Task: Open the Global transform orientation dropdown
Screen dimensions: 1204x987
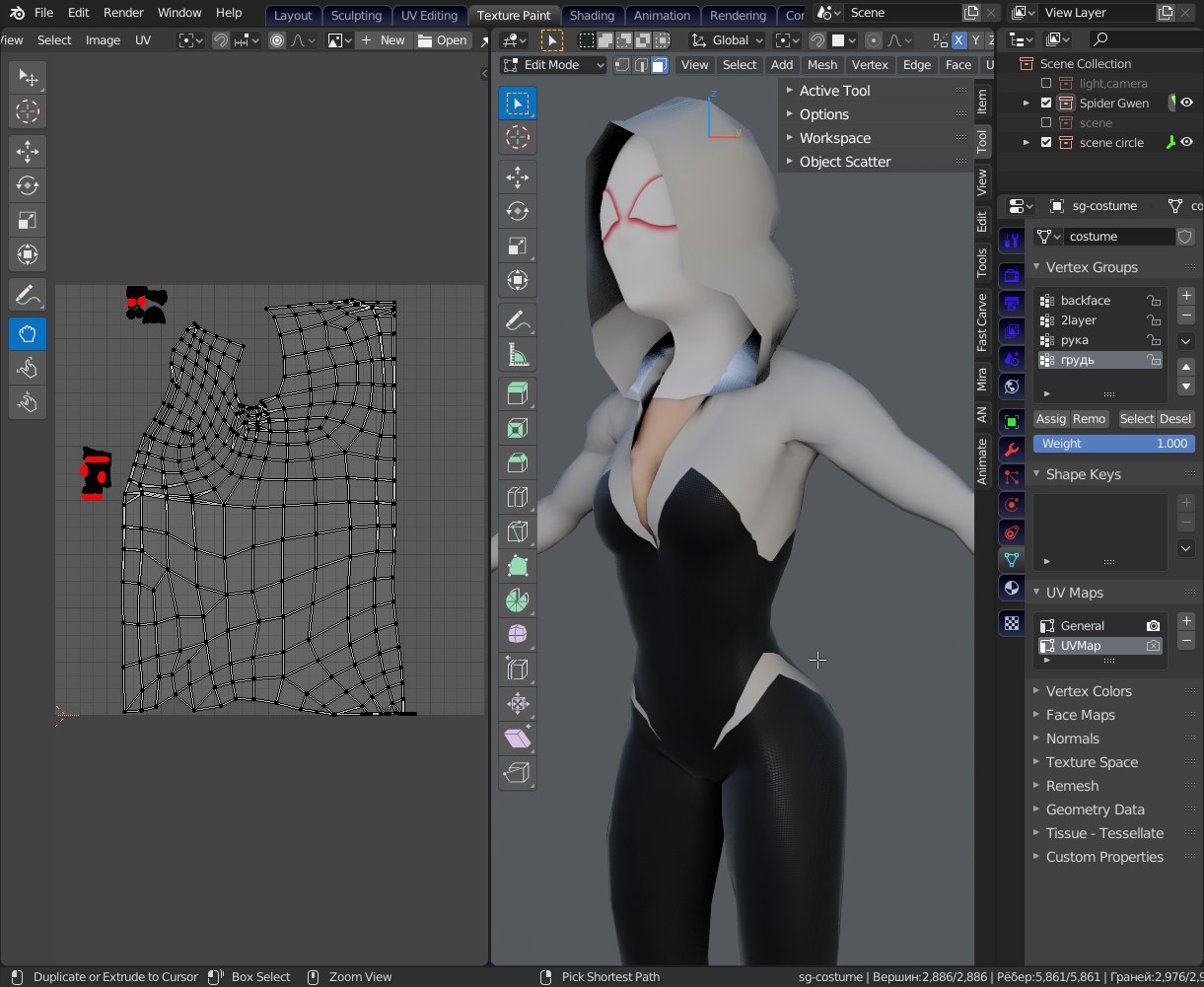Action: pos(728,40)
